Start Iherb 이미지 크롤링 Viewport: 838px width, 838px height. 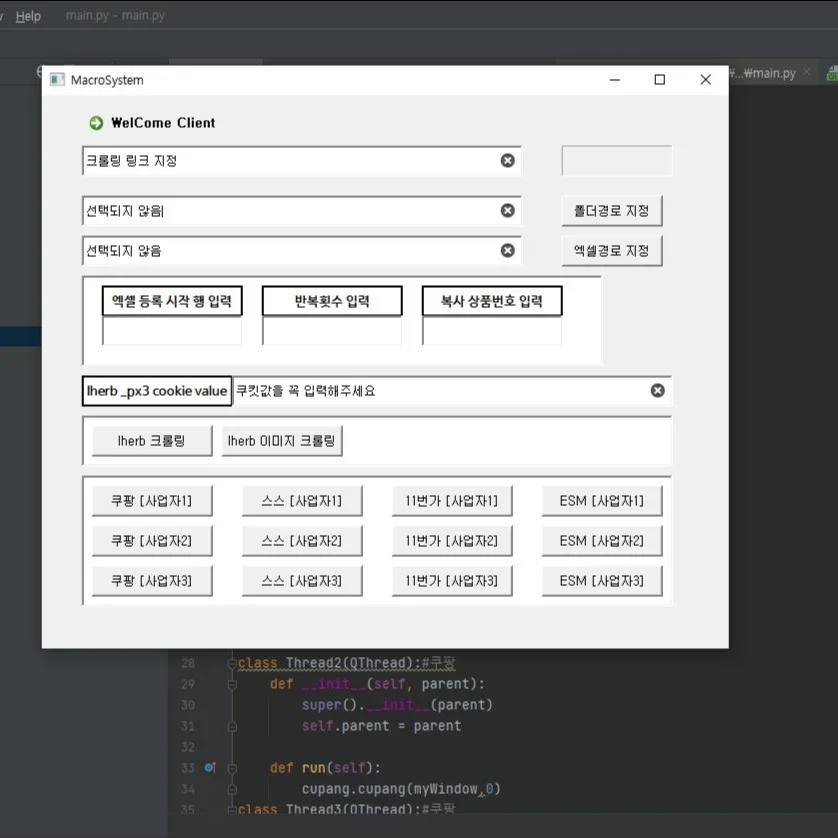click(282, 441)
